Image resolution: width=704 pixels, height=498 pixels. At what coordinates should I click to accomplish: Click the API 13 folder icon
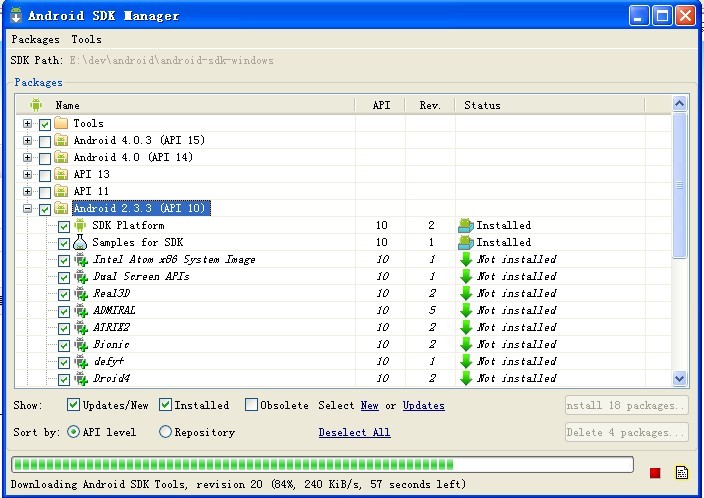(61, 174)
